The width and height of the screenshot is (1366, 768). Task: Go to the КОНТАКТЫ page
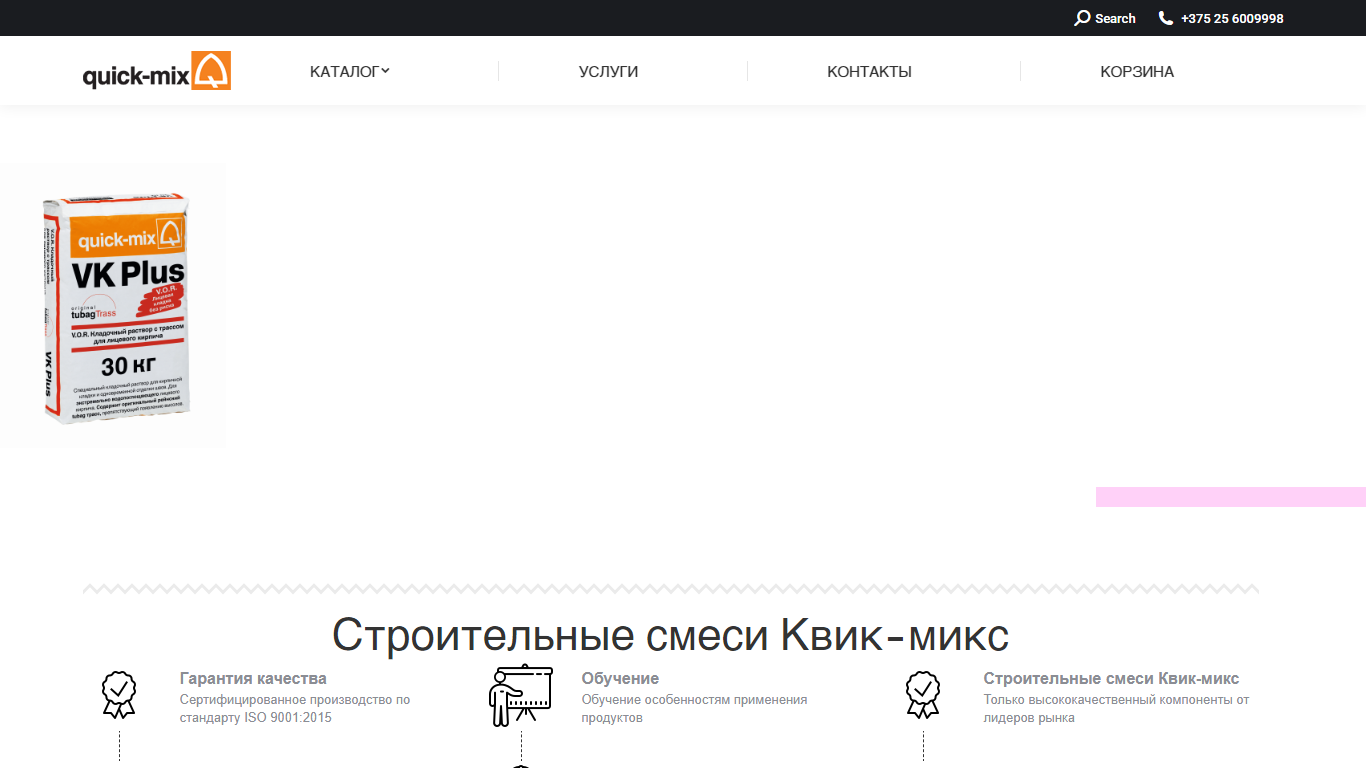[x=869, y=71]
